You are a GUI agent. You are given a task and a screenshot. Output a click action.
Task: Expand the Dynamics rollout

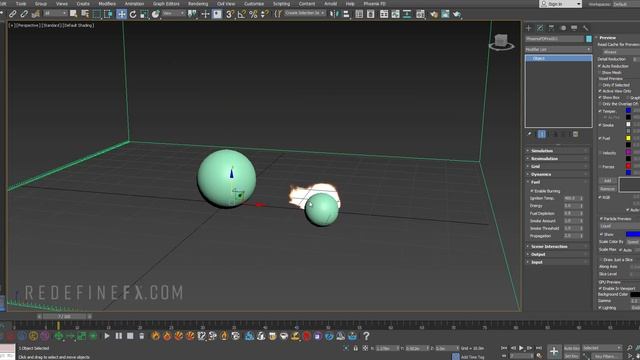[558, 174]
